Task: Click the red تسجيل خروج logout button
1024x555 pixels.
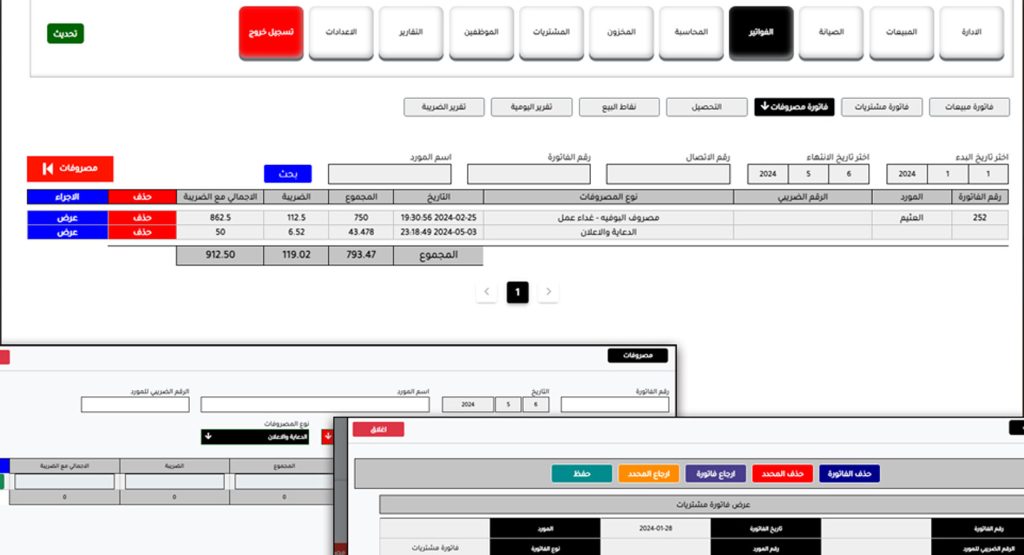Action: point(271,33)
